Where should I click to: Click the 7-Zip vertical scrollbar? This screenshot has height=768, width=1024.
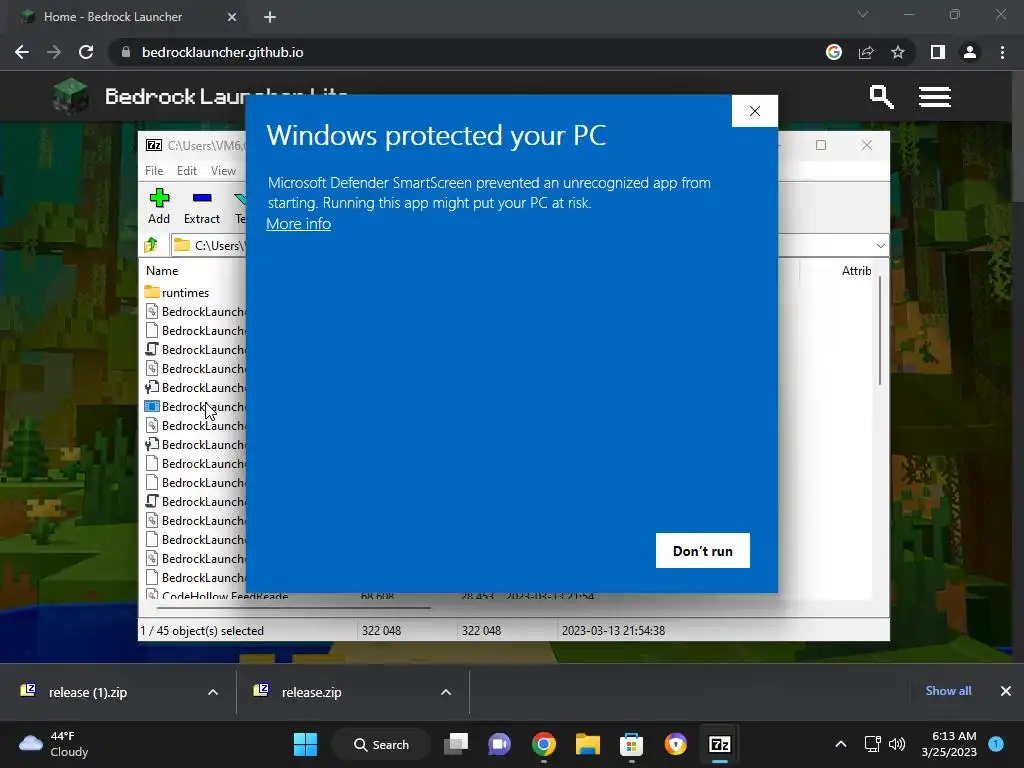click(x=880, y=330)
